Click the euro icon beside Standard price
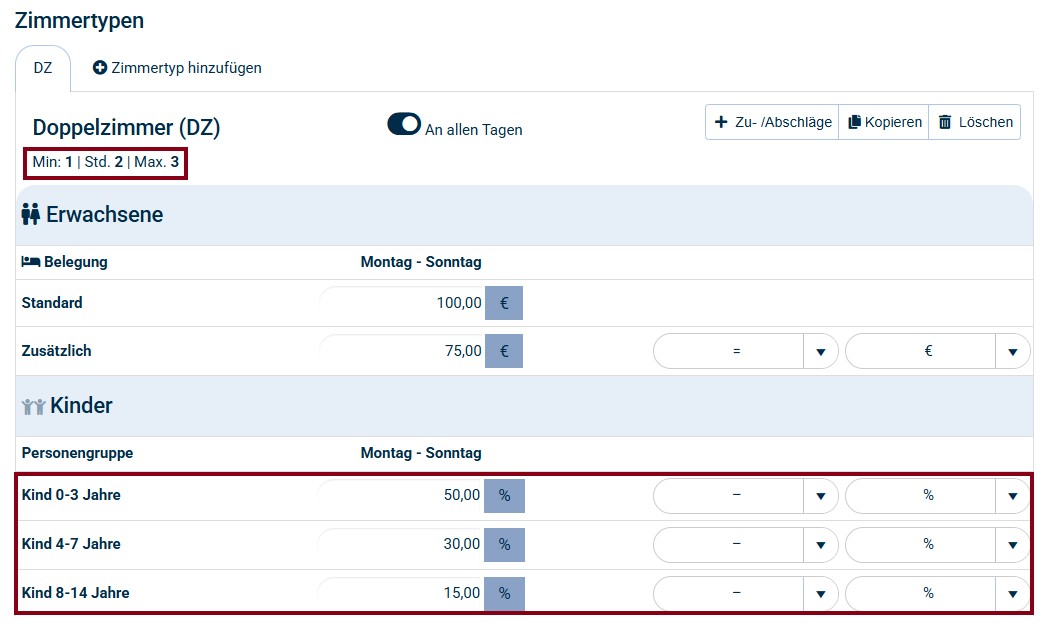Image resolution: width=1050 pixels, height=625 pixels. pos(504,303)
